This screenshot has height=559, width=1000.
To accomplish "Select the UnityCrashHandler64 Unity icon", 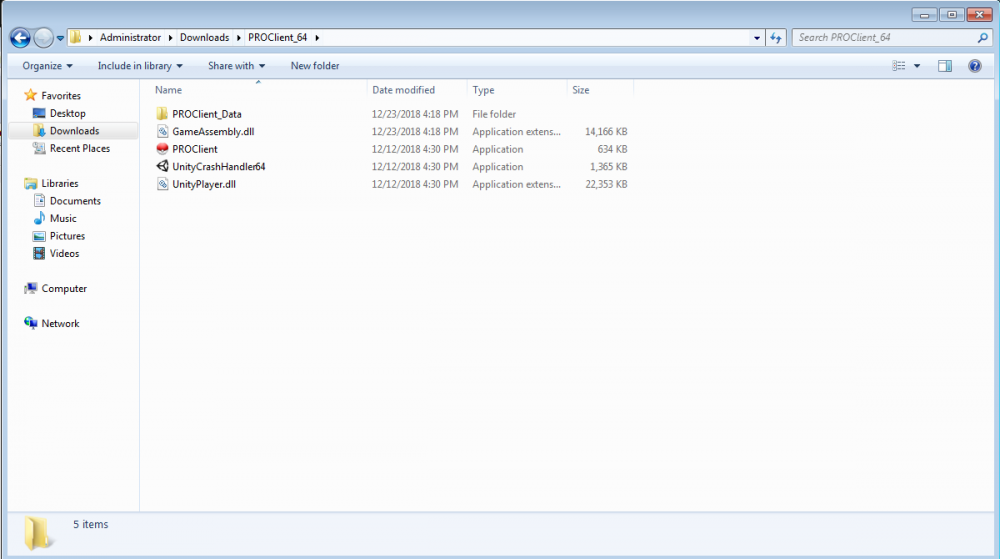I will point(163,167).
